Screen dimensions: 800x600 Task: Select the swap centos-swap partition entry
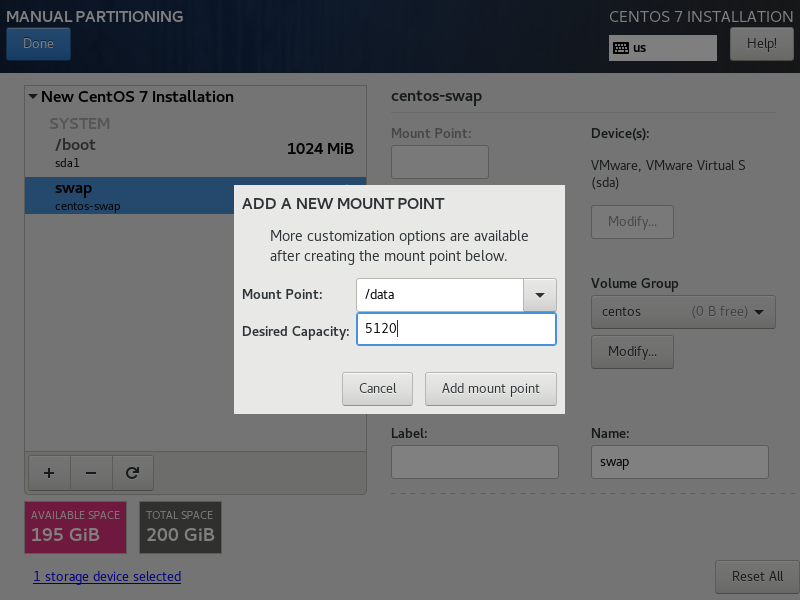pos(130,195)
